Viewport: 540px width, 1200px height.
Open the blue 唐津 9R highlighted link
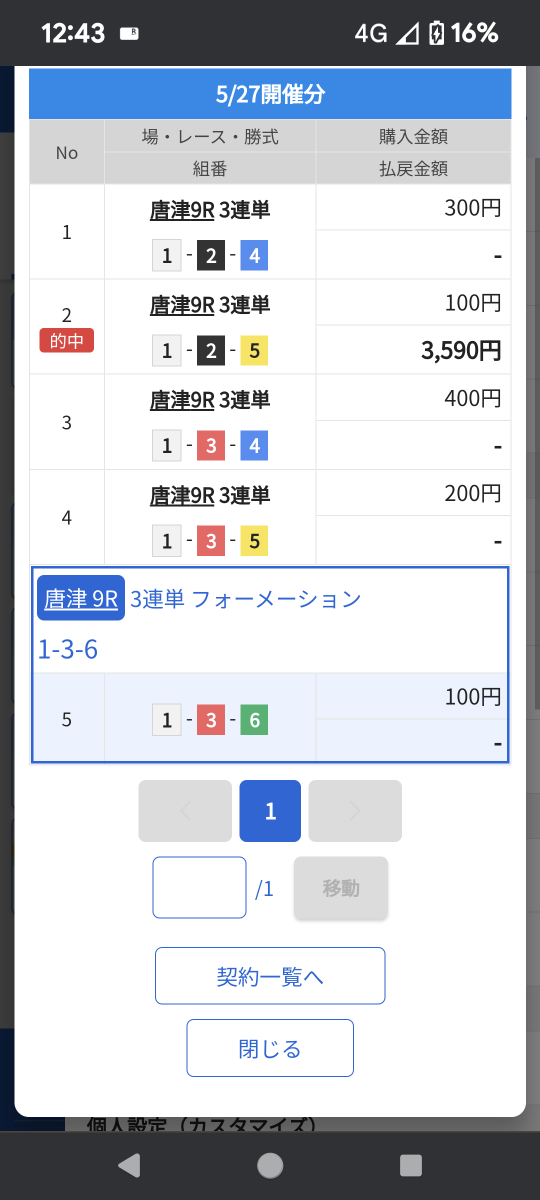pos(81,598)
